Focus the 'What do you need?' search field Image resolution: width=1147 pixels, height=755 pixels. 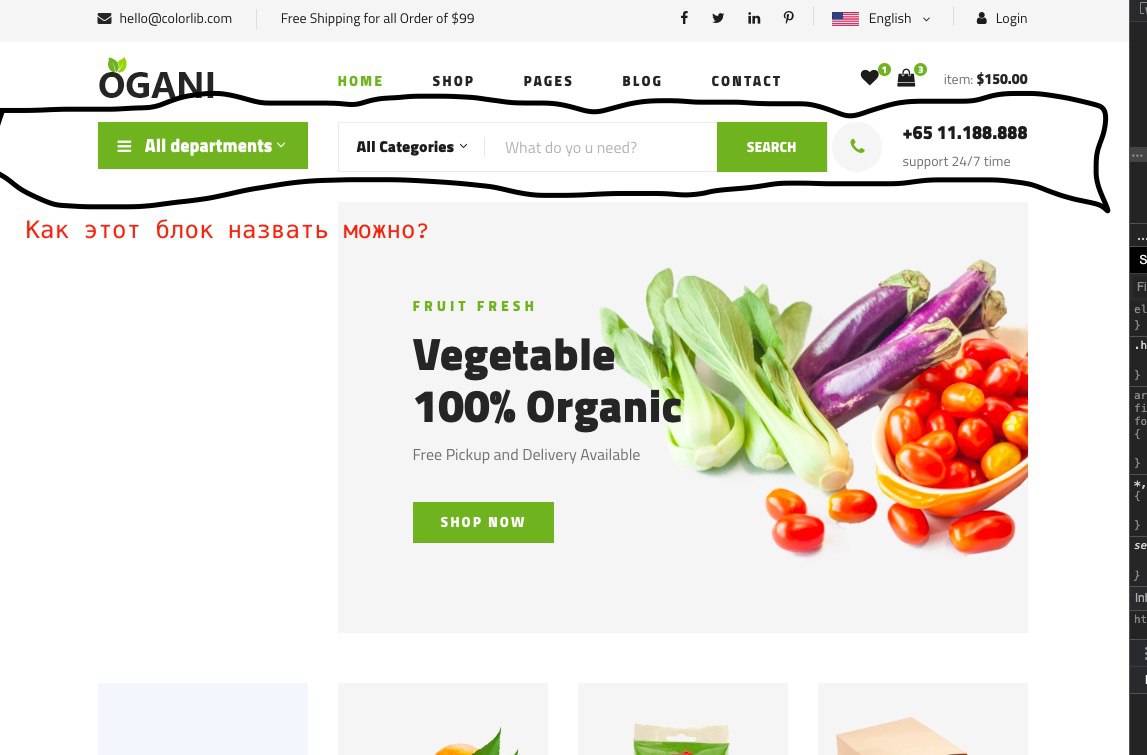(601, 147)
